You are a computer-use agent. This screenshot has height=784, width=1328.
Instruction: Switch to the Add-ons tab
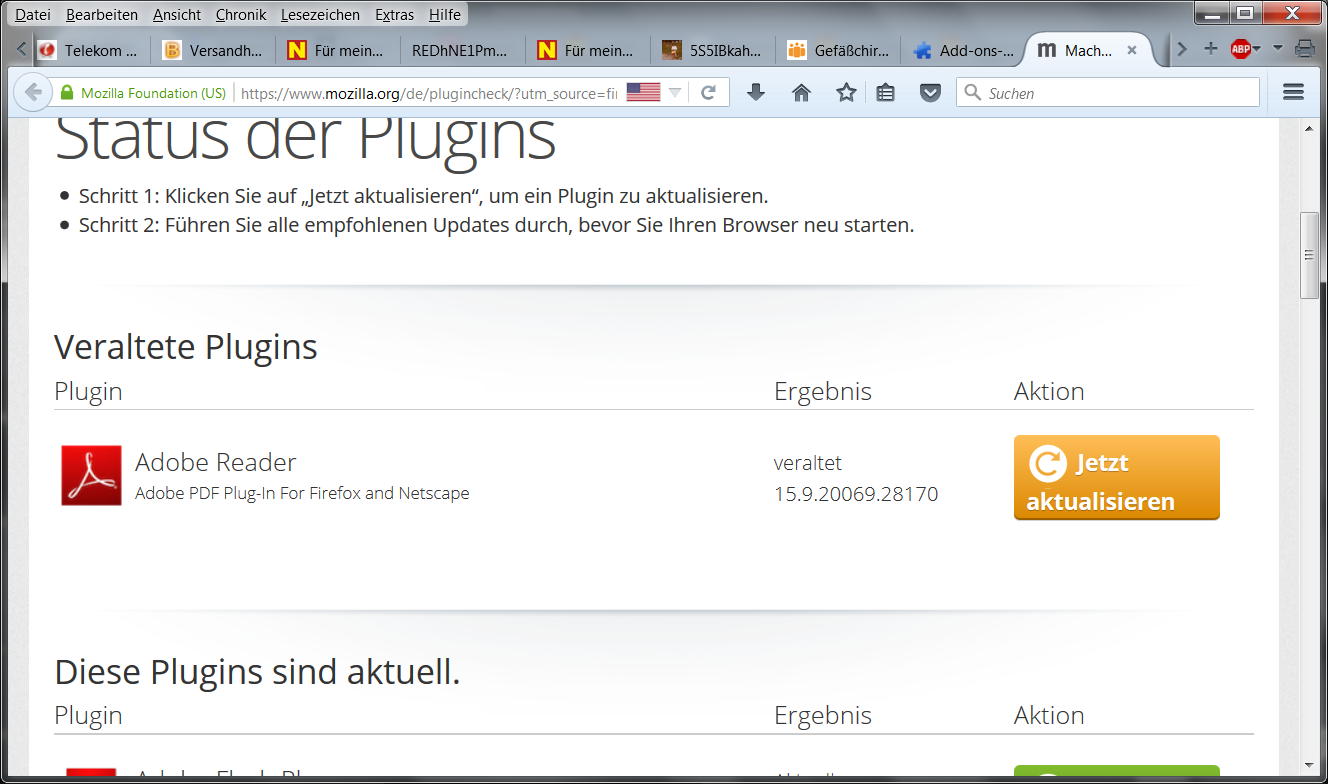(x=963, y=50)
